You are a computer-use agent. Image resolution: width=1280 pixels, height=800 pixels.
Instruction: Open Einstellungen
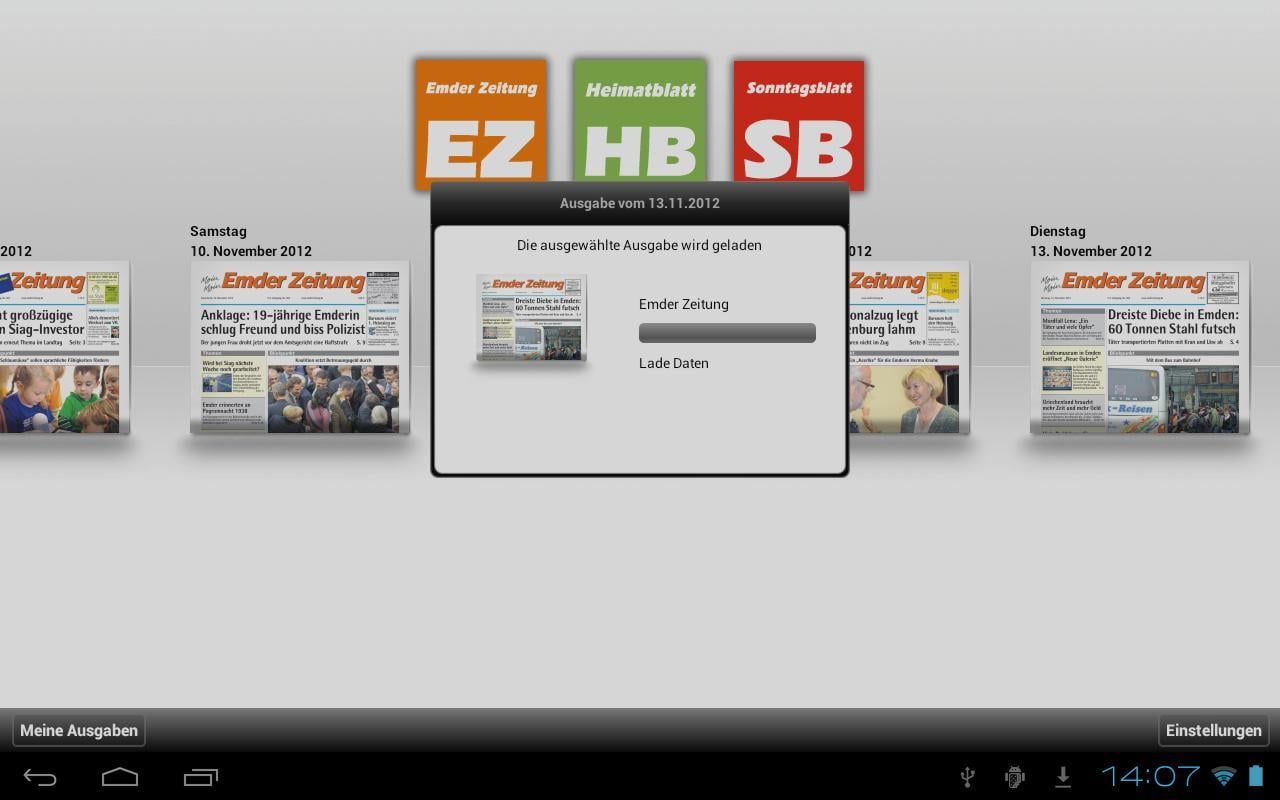tap(1213, 730)
